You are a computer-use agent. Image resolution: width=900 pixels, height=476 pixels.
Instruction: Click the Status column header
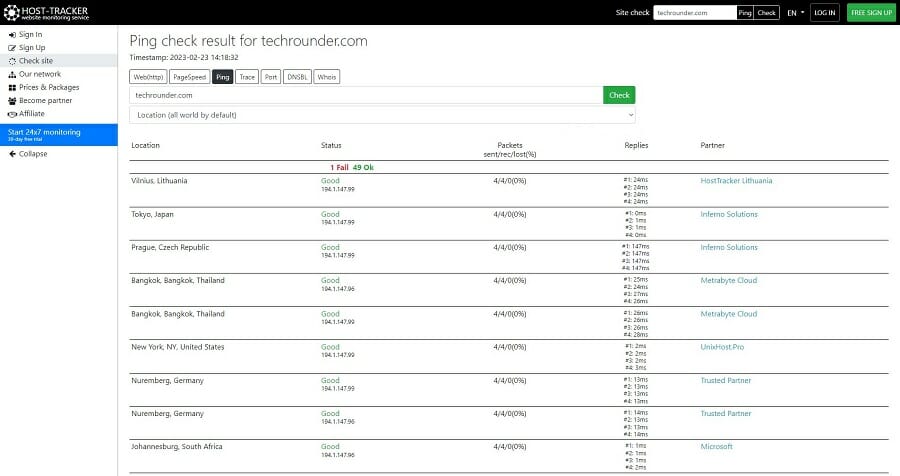click(331, 145)
